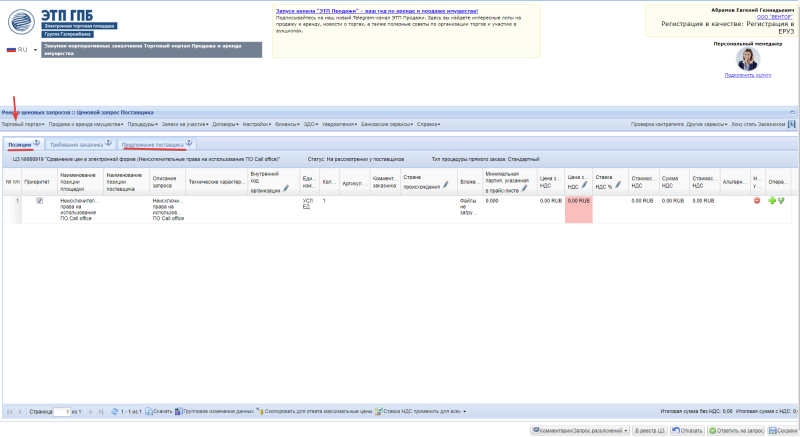
Task: Click Техническое характер... column header
Action: click(x=217, y=182)
